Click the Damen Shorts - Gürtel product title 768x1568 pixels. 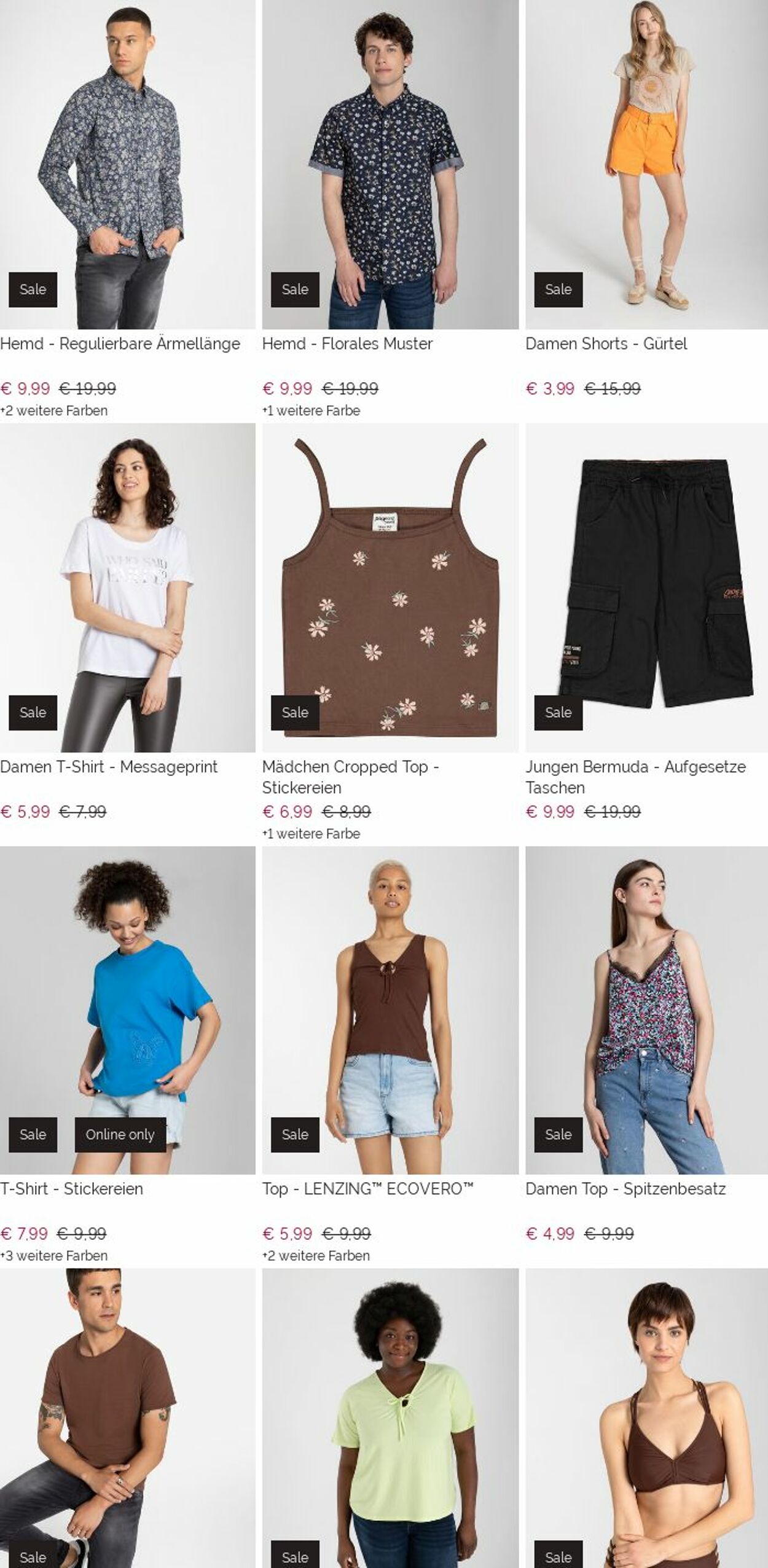pyautogui.click(x=606, y=344)
